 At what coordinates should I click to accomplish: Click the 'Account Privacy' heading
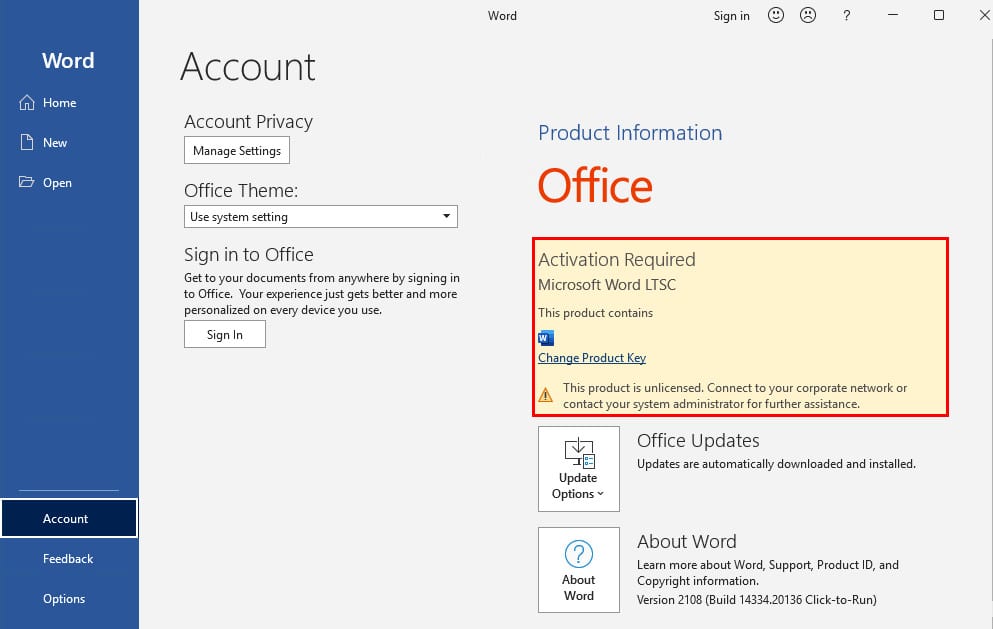click(x=248, y=122)
